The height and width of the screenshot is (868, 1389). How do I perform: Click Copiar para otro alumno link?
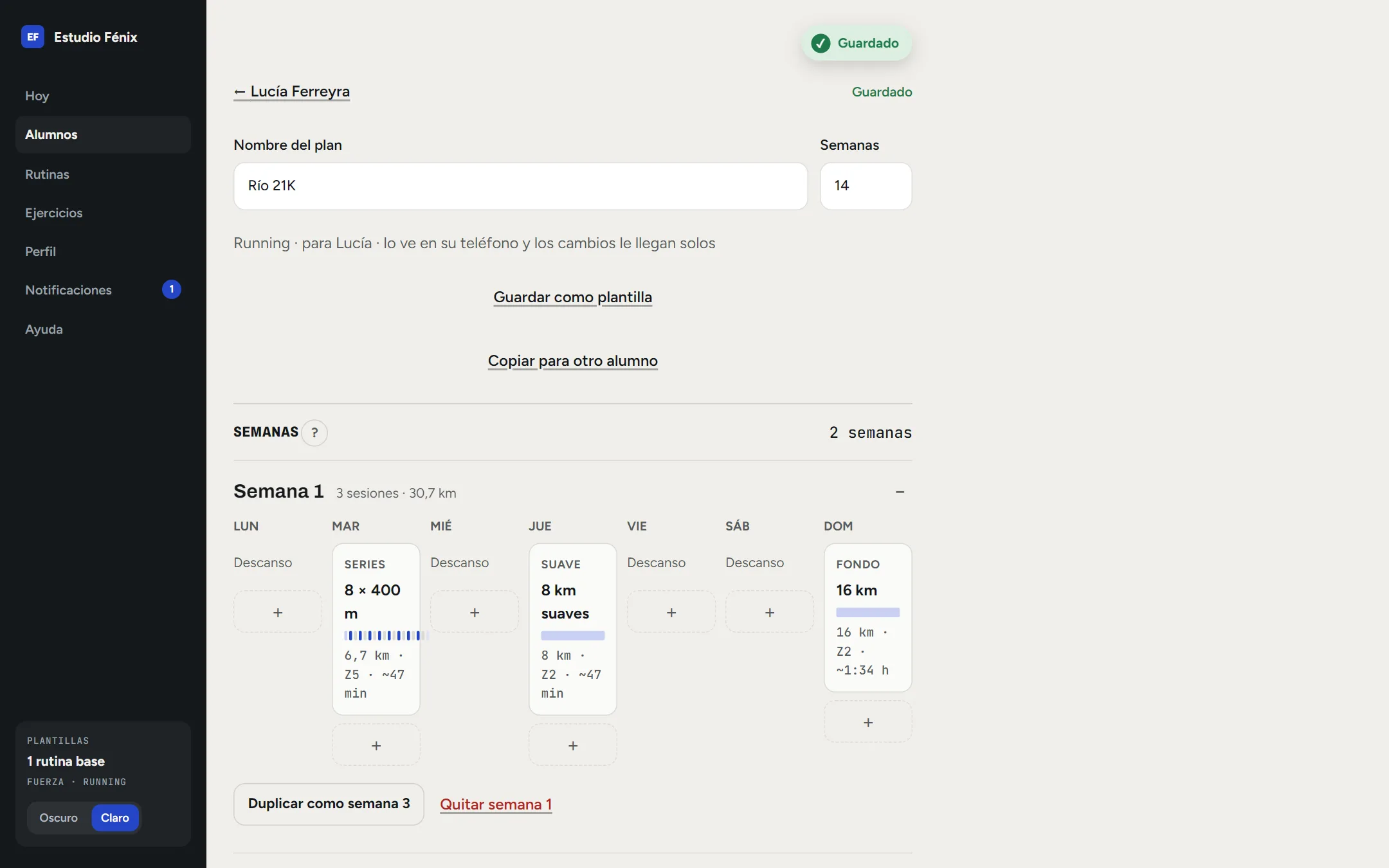pyautogui.click(x=572, y=361)
